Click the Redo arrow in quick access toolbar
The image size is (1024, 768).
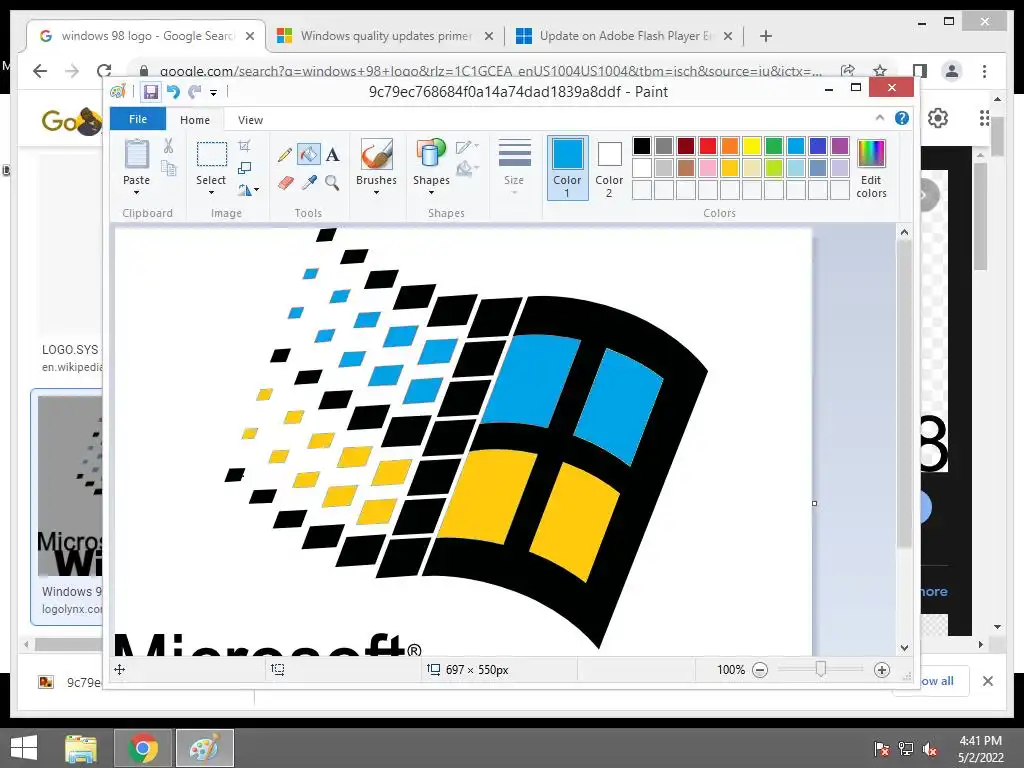pos(195,91)
